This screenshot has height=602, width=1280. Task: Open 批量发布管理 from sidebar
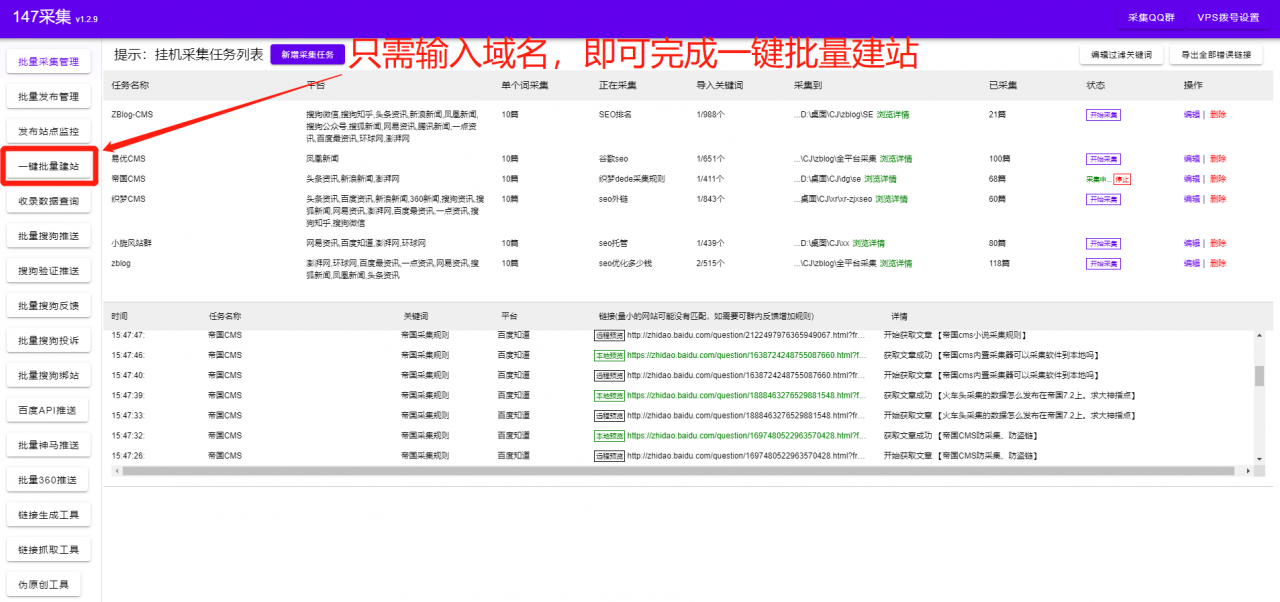[x=48, y=96]
